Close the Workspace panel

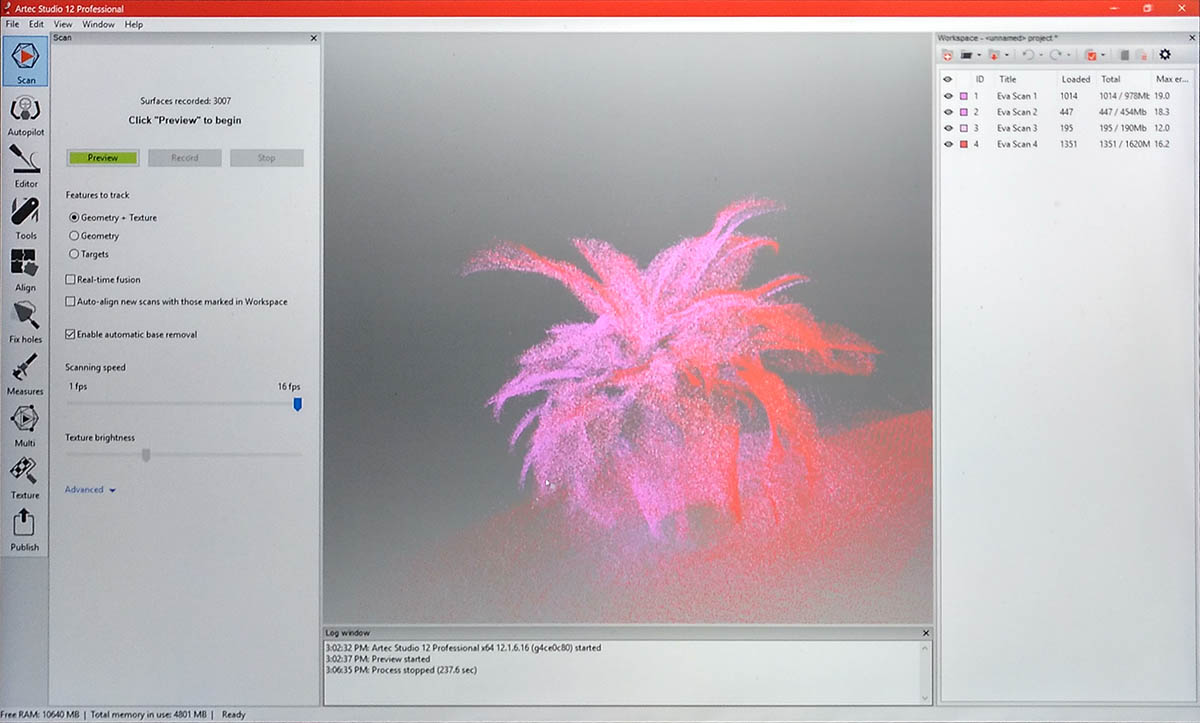(1192, 38)
